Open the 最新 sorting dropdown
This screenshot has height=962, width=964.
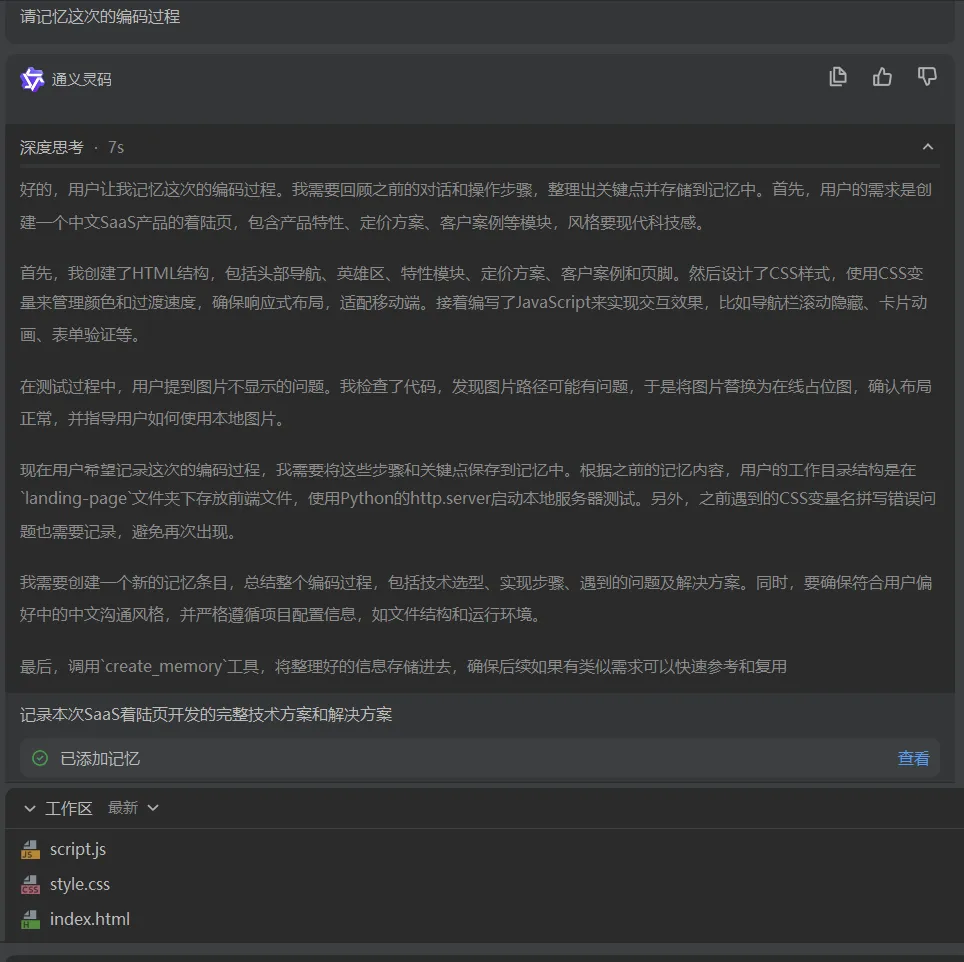tap(133, 808)
